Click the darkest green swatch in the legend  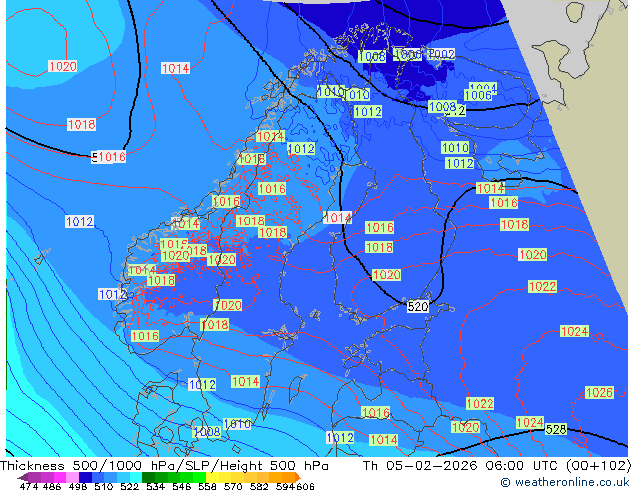[149, 477]
